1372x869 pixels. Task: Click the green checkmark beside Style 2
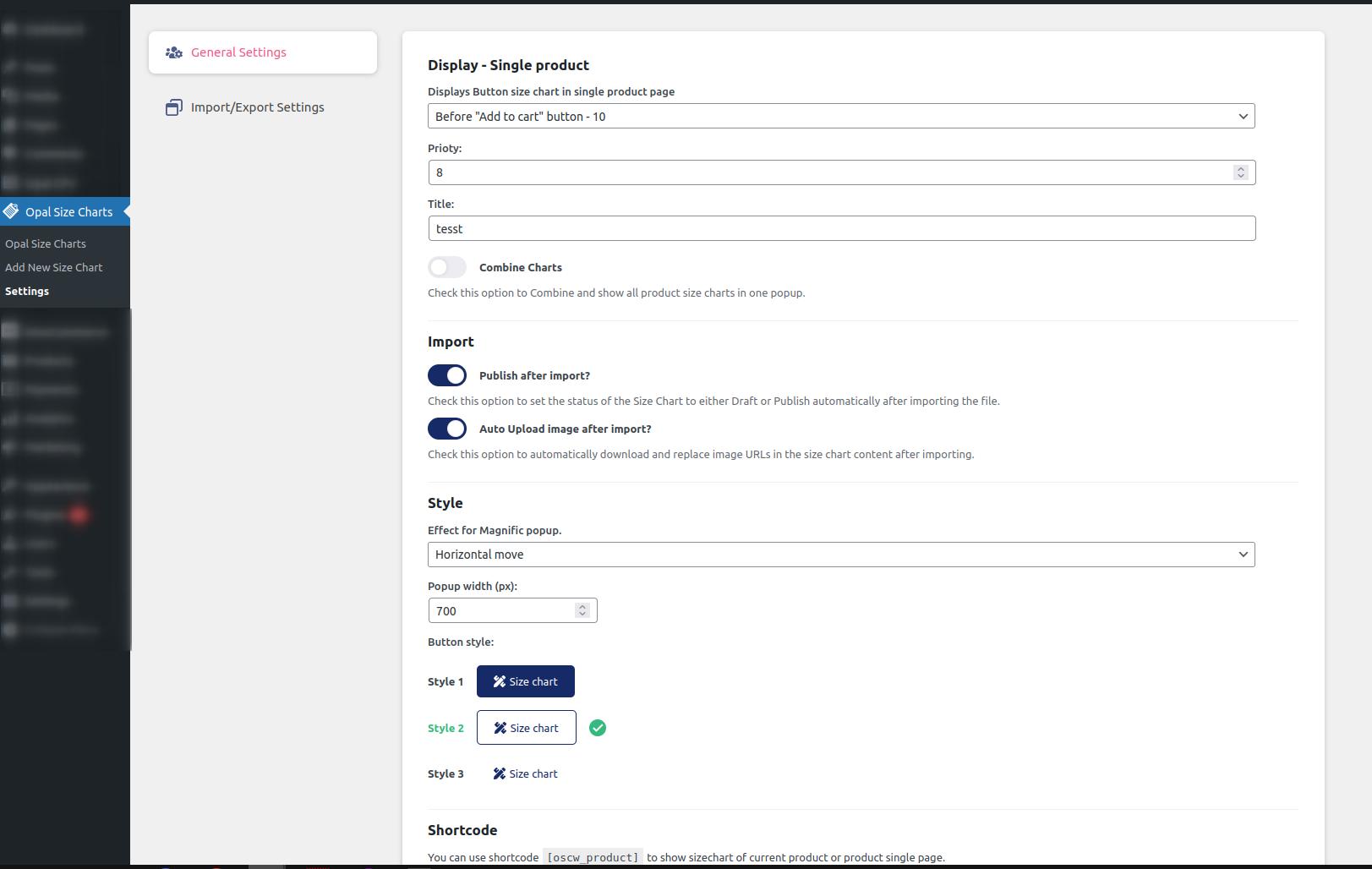click(x=598, y=728)
